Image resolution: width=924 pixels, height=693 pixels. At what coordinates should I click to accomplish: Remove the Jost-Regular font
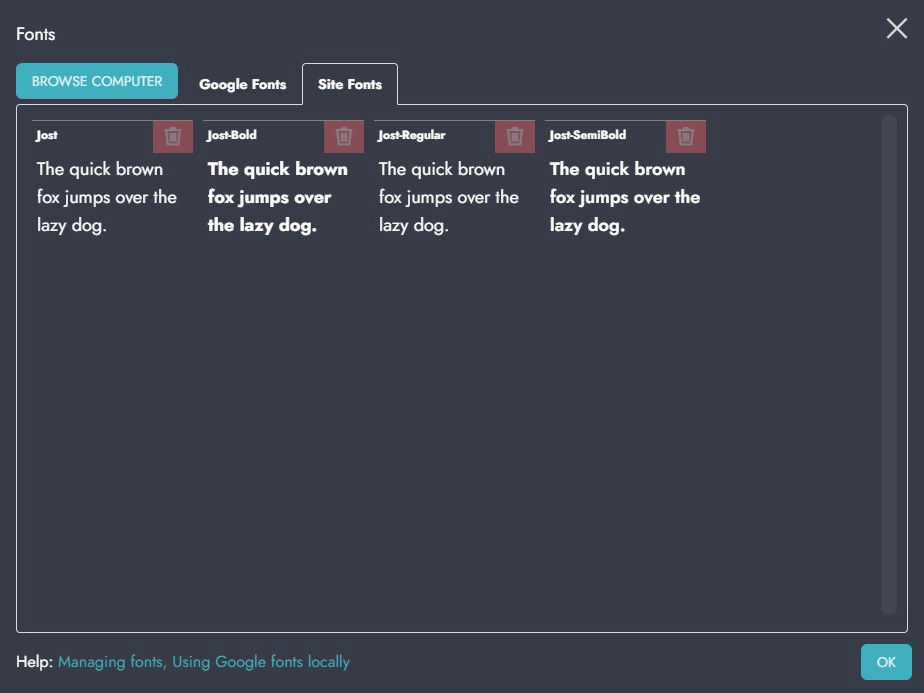(515, 136)
